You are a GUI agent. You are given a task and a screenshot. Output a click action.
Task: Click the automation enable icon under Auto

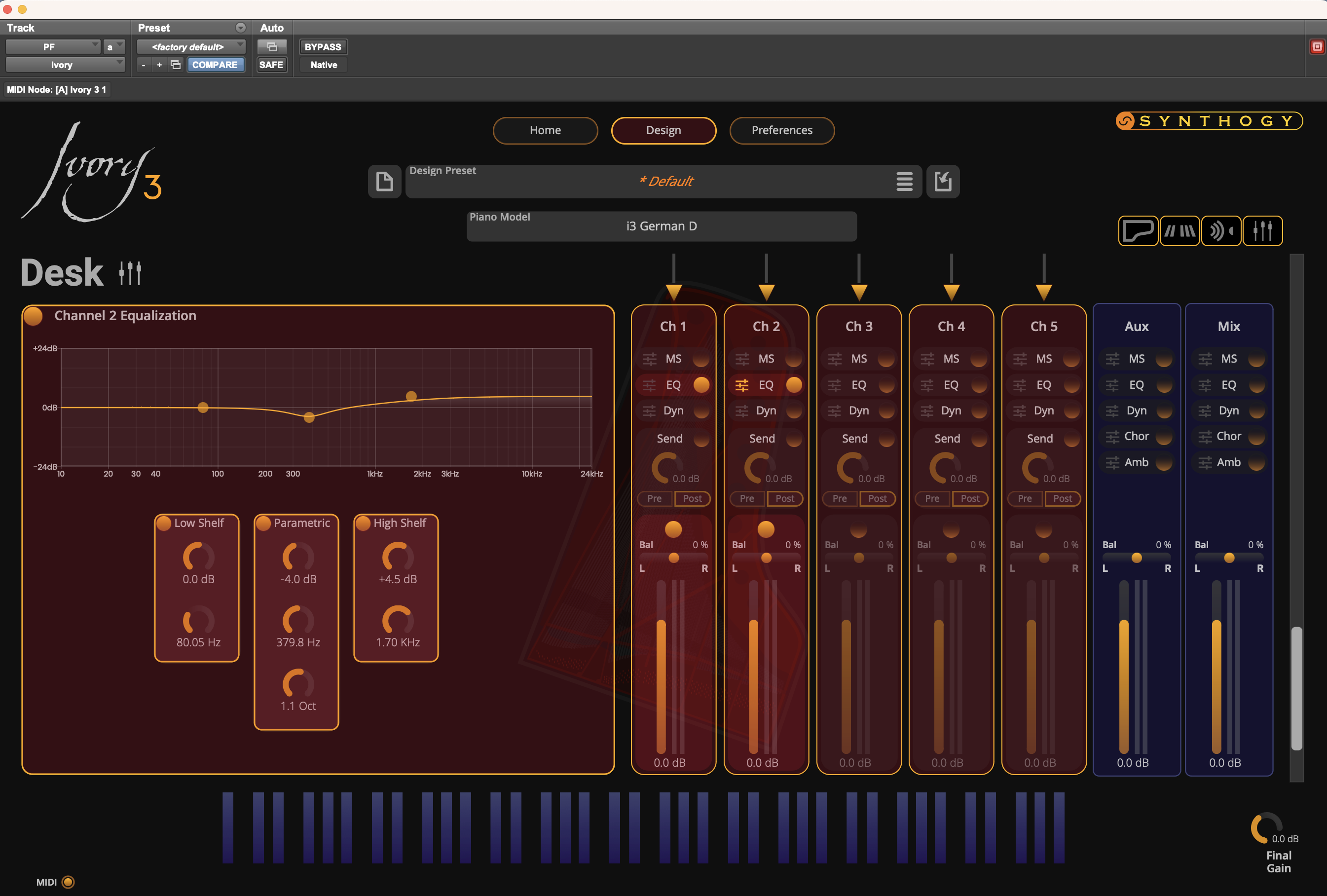(272, 47)
